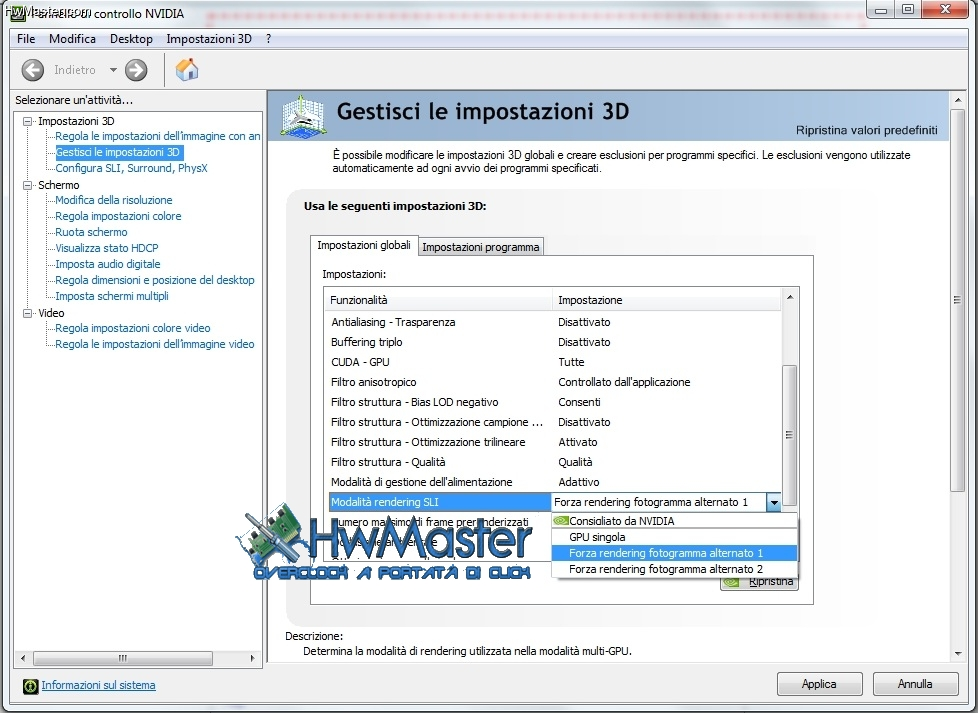Image resolution: width=978 pixels, height=713 pixels.
Task: Select Buffering triplo setting row
Action: [554, 342]
